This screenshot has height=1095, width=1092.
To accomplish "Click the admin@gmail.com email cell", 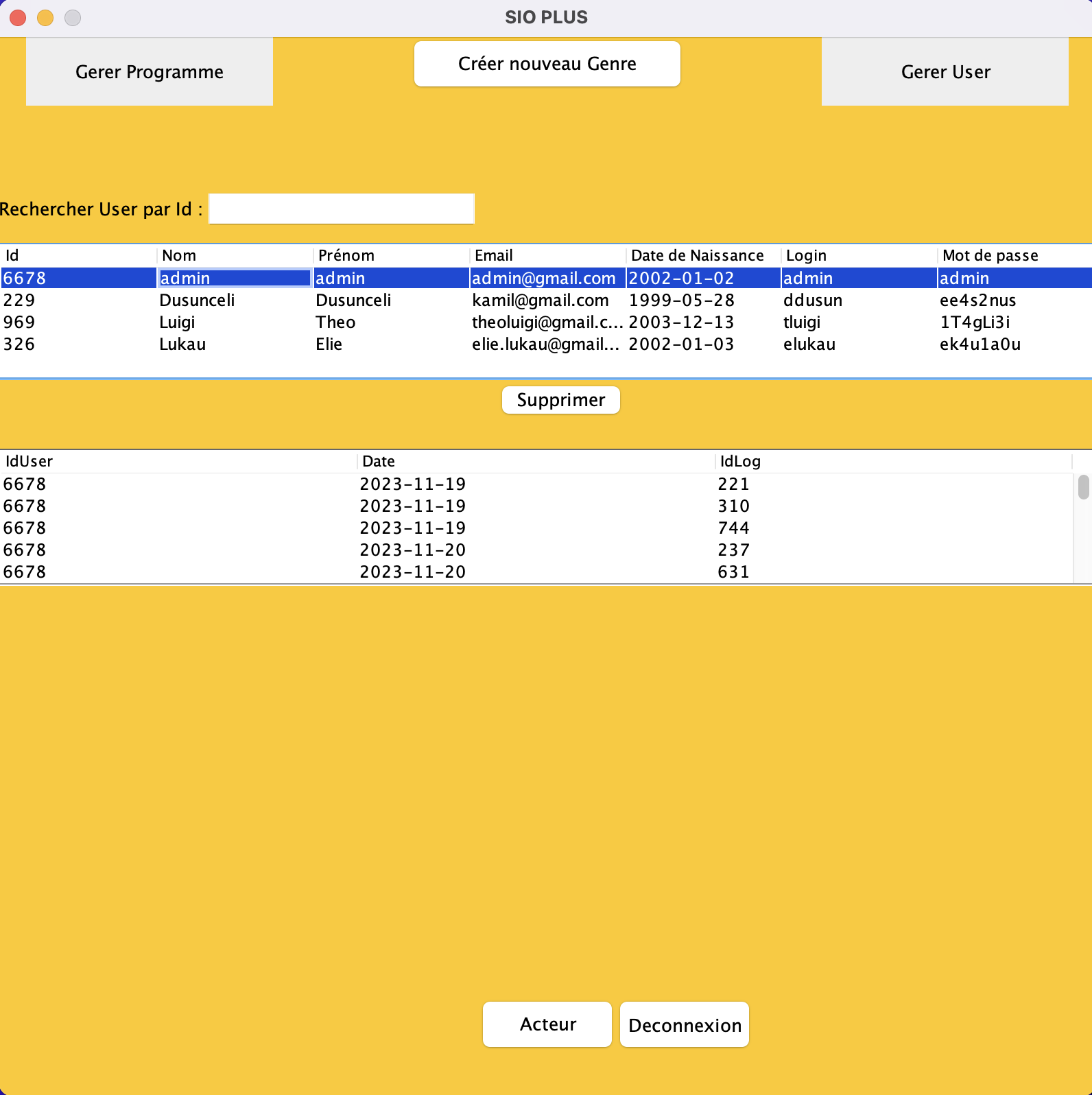I will [543, 279].
